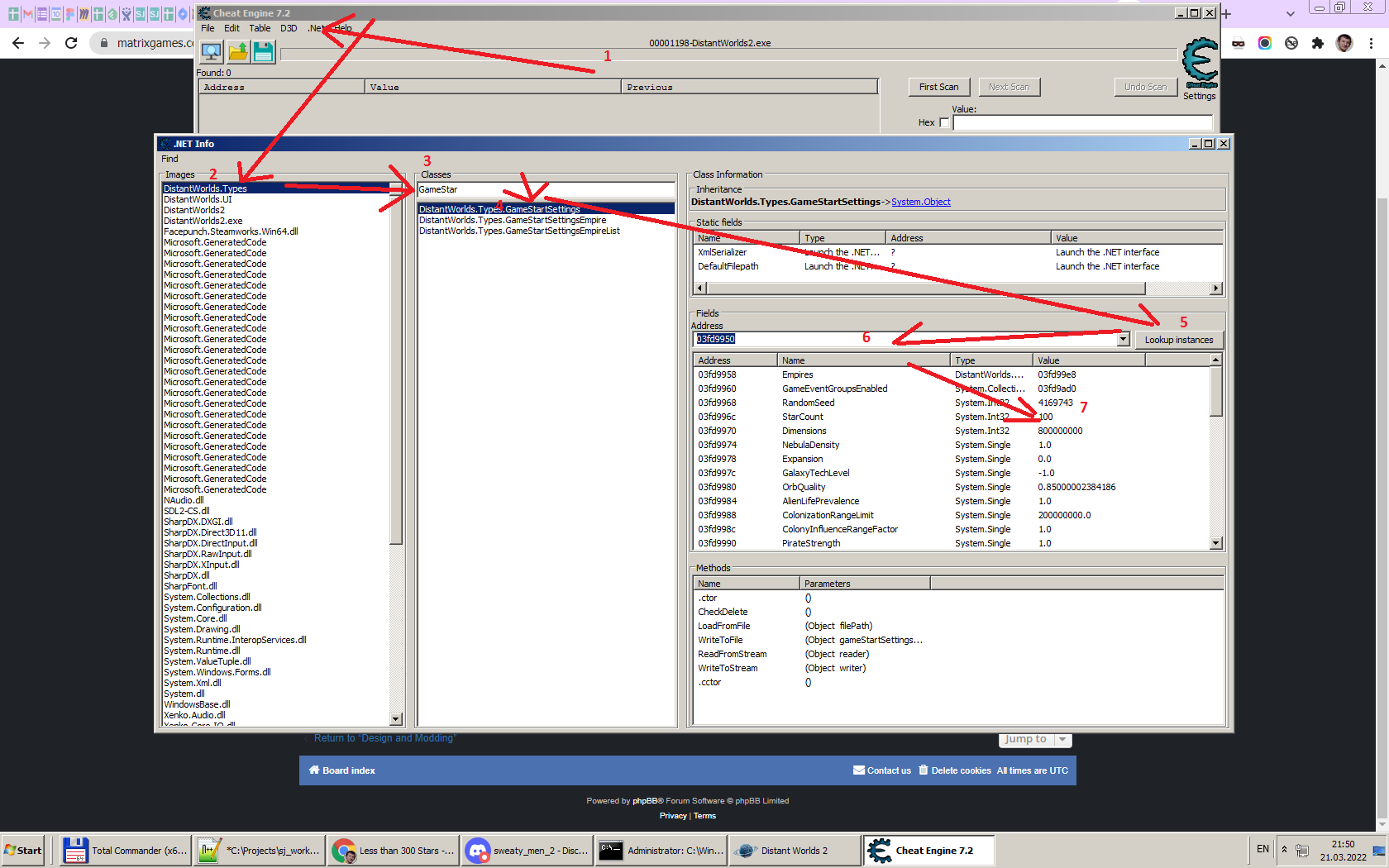Open the process list computer icon
Viewport: 1389px width, 868px height.
pos(212,51)
